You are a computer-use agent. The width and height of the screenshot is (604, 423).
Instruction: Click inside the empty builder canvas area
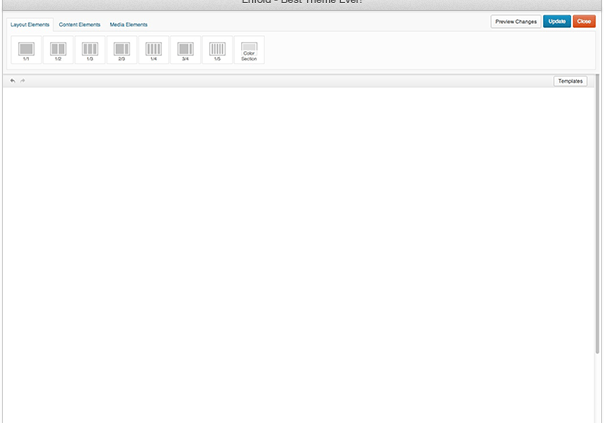point(300,250)
